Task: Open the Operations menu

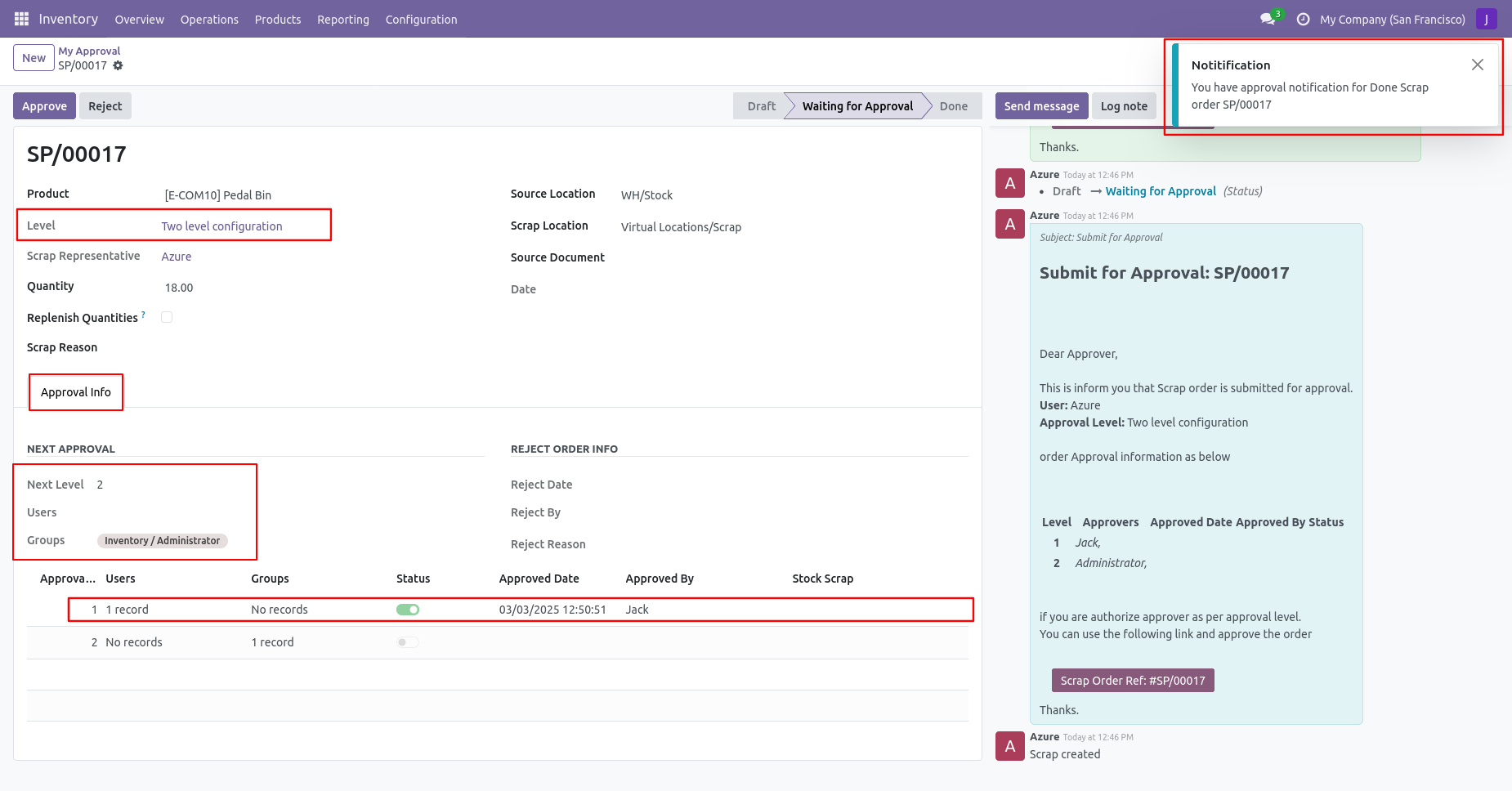Action: point(209,19)
